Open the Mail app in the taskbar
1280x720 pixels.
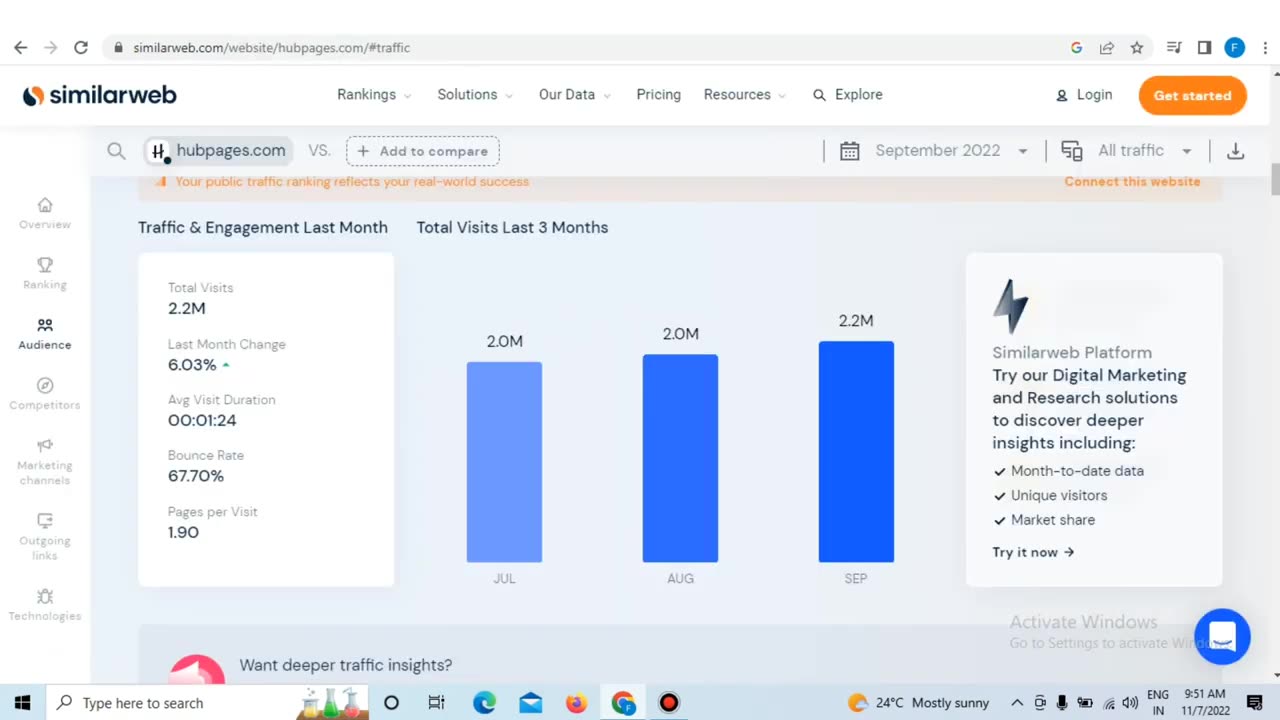pyautogui.click(x=530, y=703)
